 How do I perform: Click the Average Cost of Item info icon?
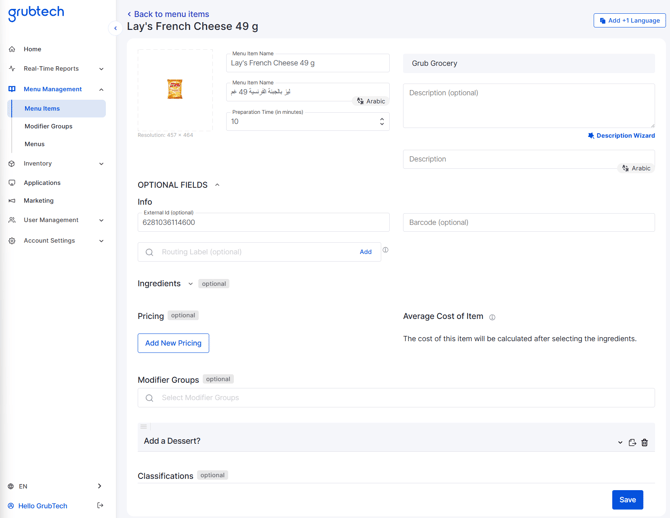[x=492, y=317]
